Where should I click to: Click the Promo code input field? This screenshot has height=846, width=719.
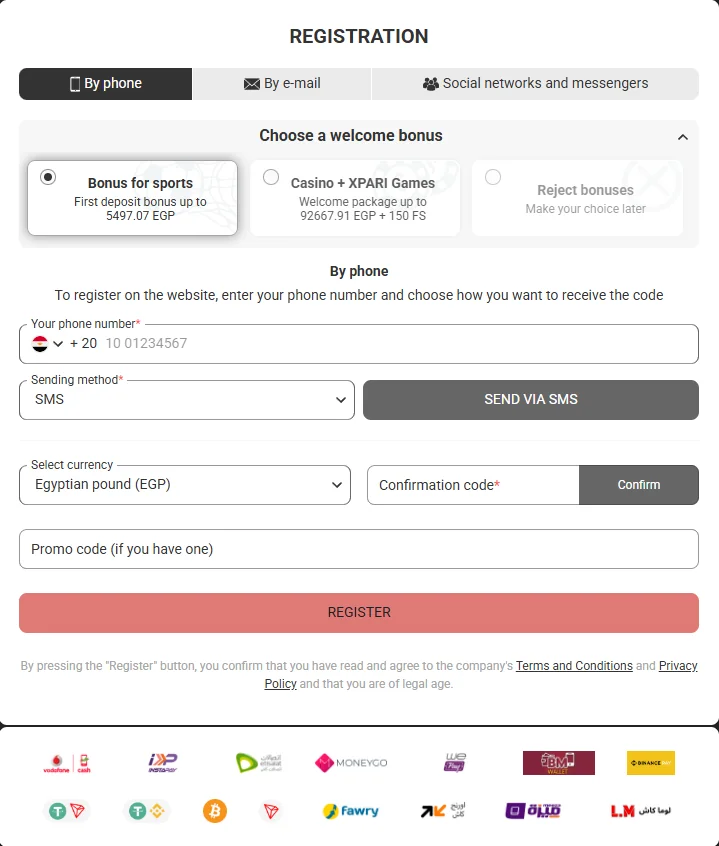[359, 549]
